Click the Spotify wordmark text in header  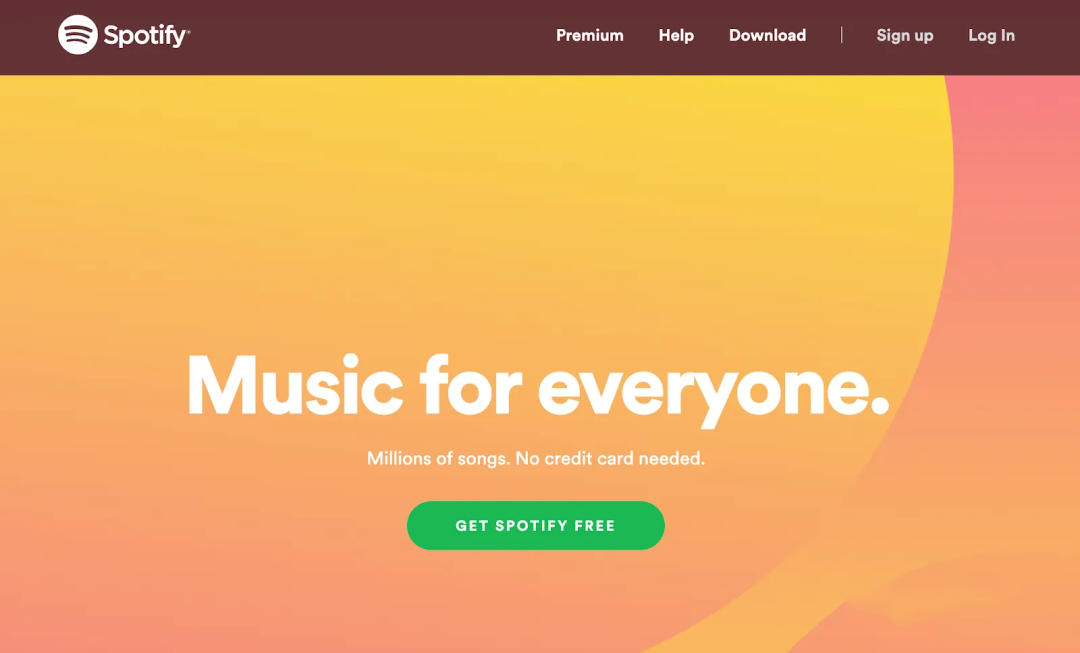click(x=146, y=36)
